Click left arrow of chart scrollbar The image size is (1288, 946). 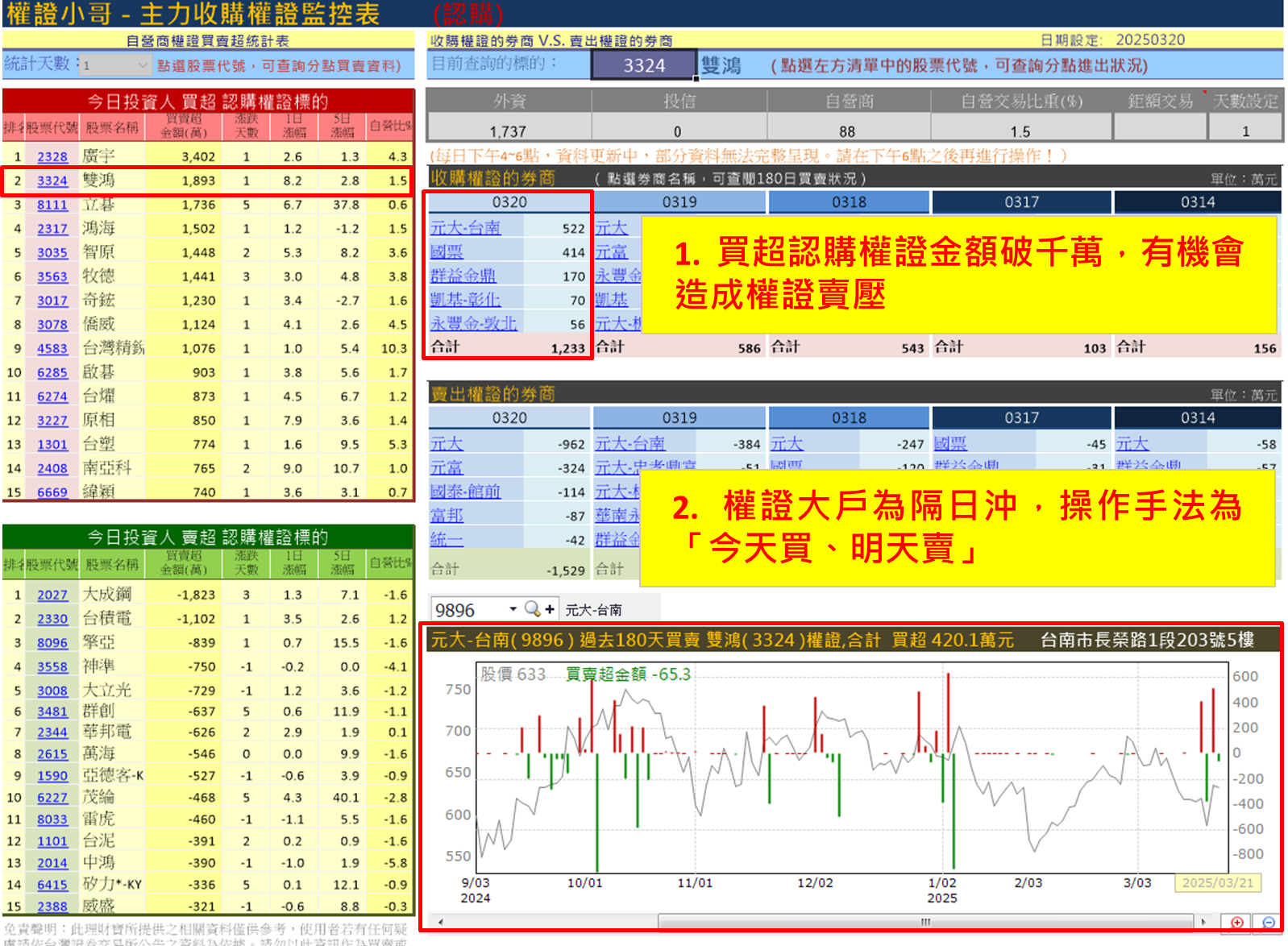click(440, 922)
